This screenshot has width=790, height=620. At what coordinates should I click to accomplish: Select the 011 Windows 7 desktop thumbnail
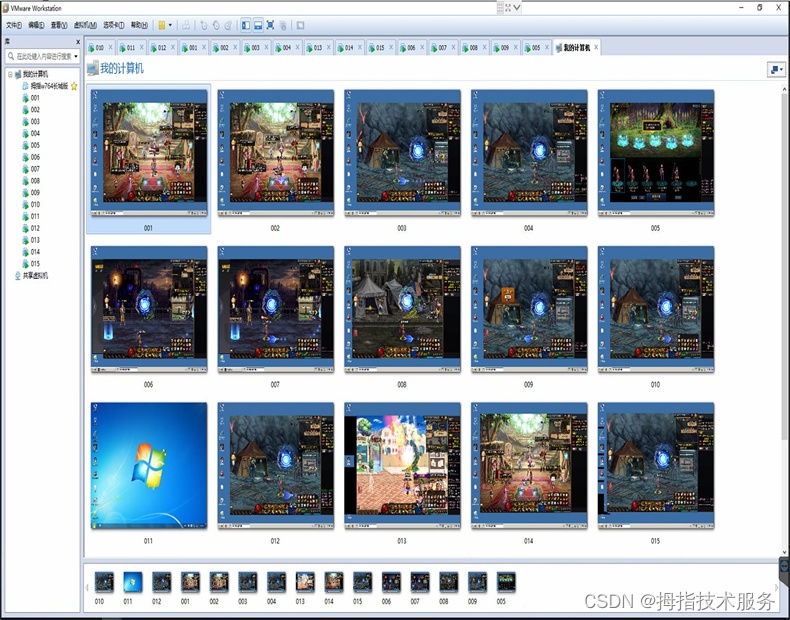pyautogui.click(x=149, y=466)
